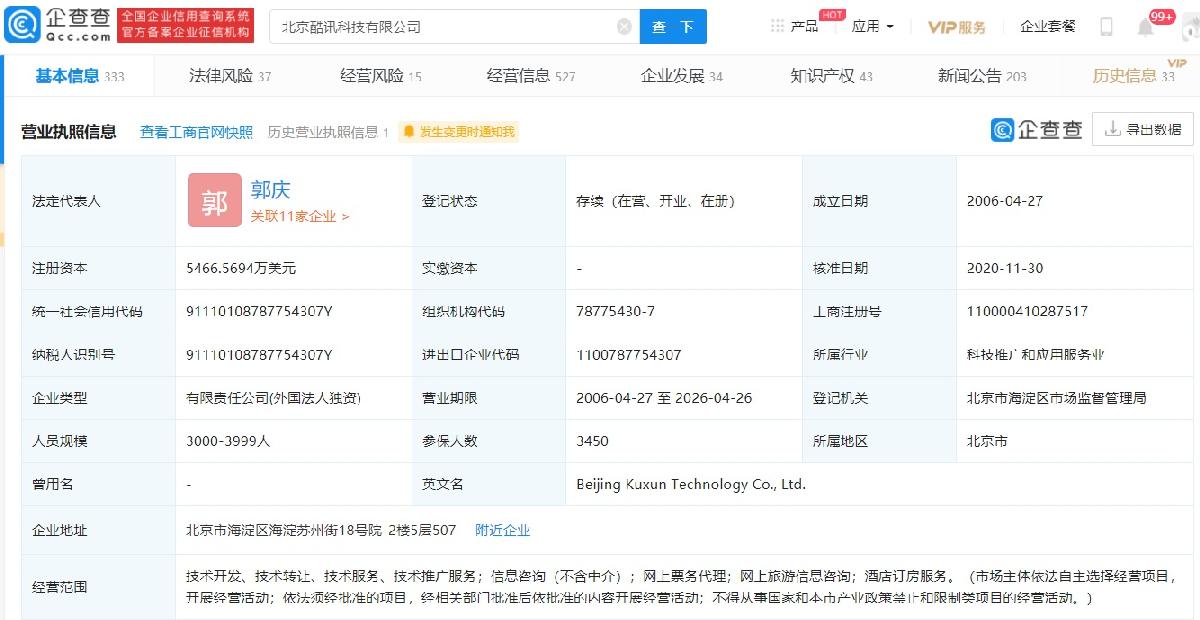1200x620 pixels.
Task: Select insured count value 3450
Action: [592, 441]
